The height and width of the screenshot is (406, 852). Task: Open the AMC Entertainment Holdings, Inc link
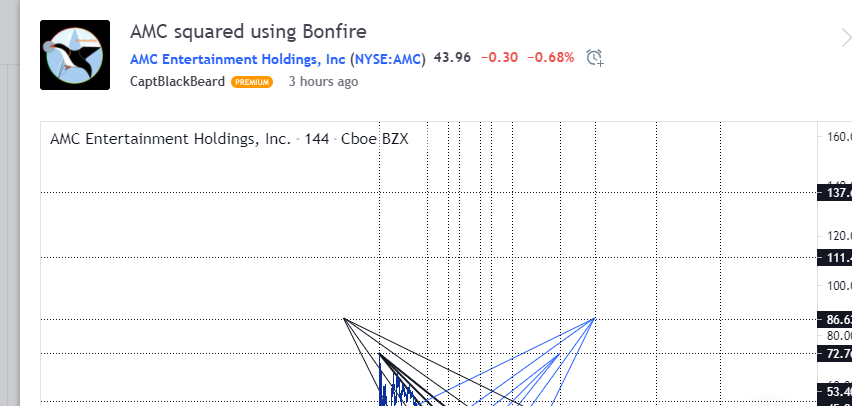point(238,58)
